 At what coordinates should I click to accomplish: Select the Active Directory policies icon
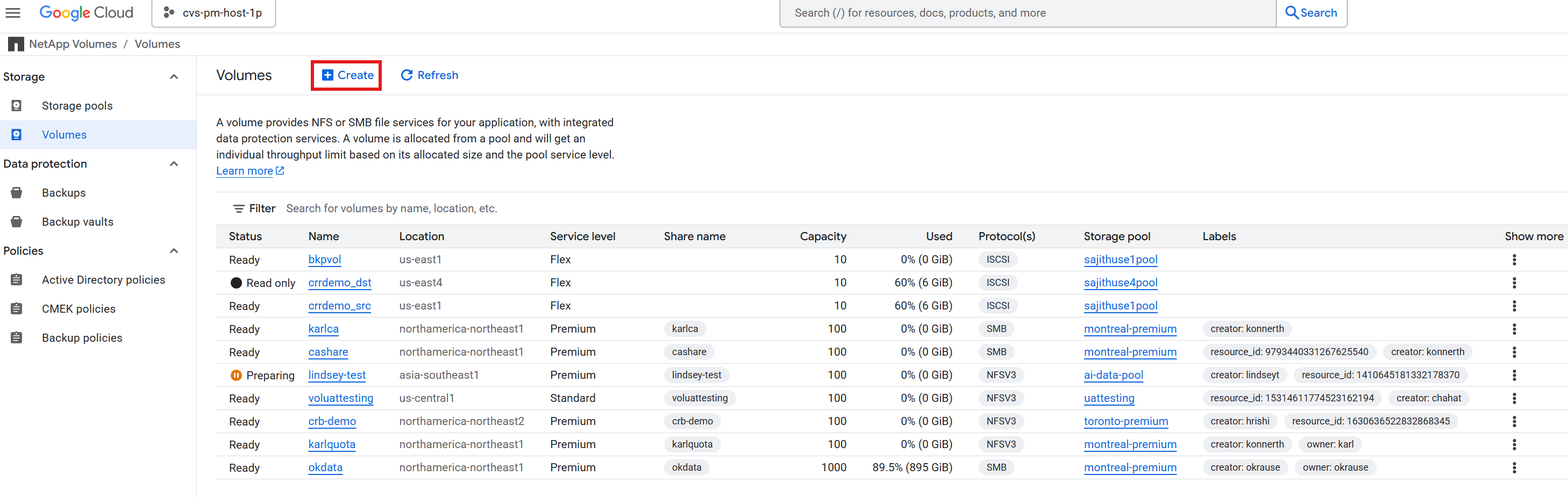point(16,279)
